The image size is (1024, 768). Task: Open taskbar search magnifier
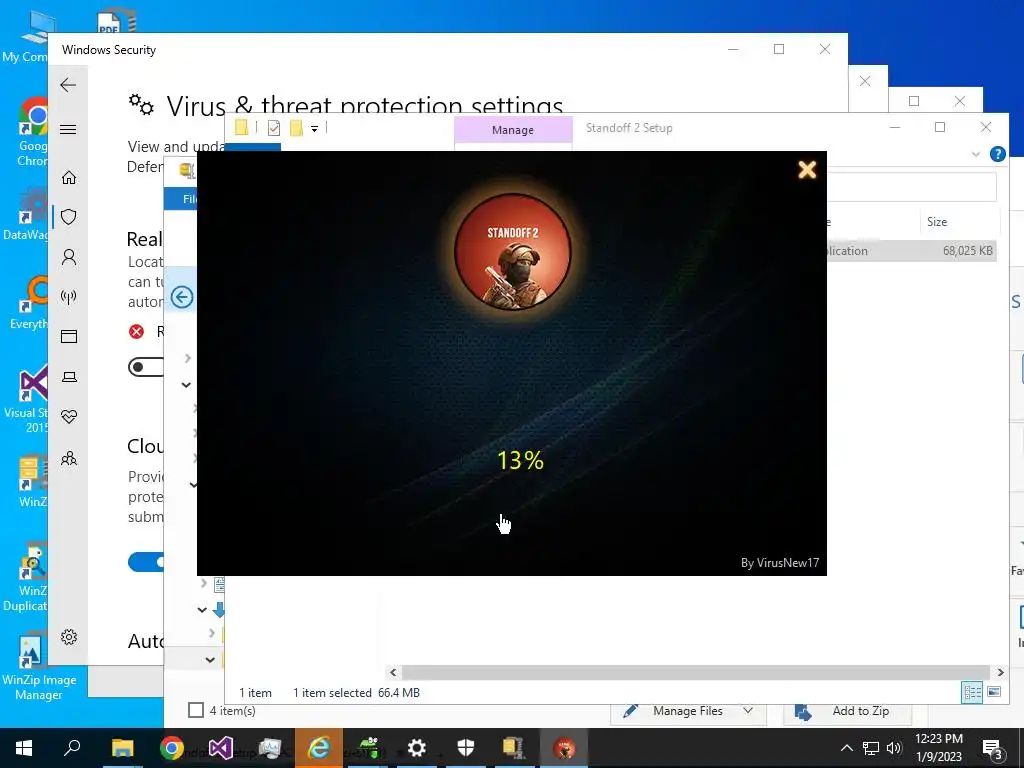(72, 748)
